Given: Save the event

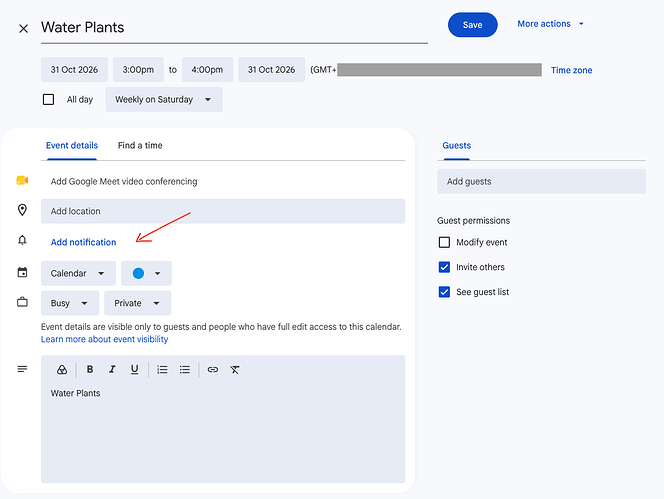Looking at the screenshot, I should (473, 25).
